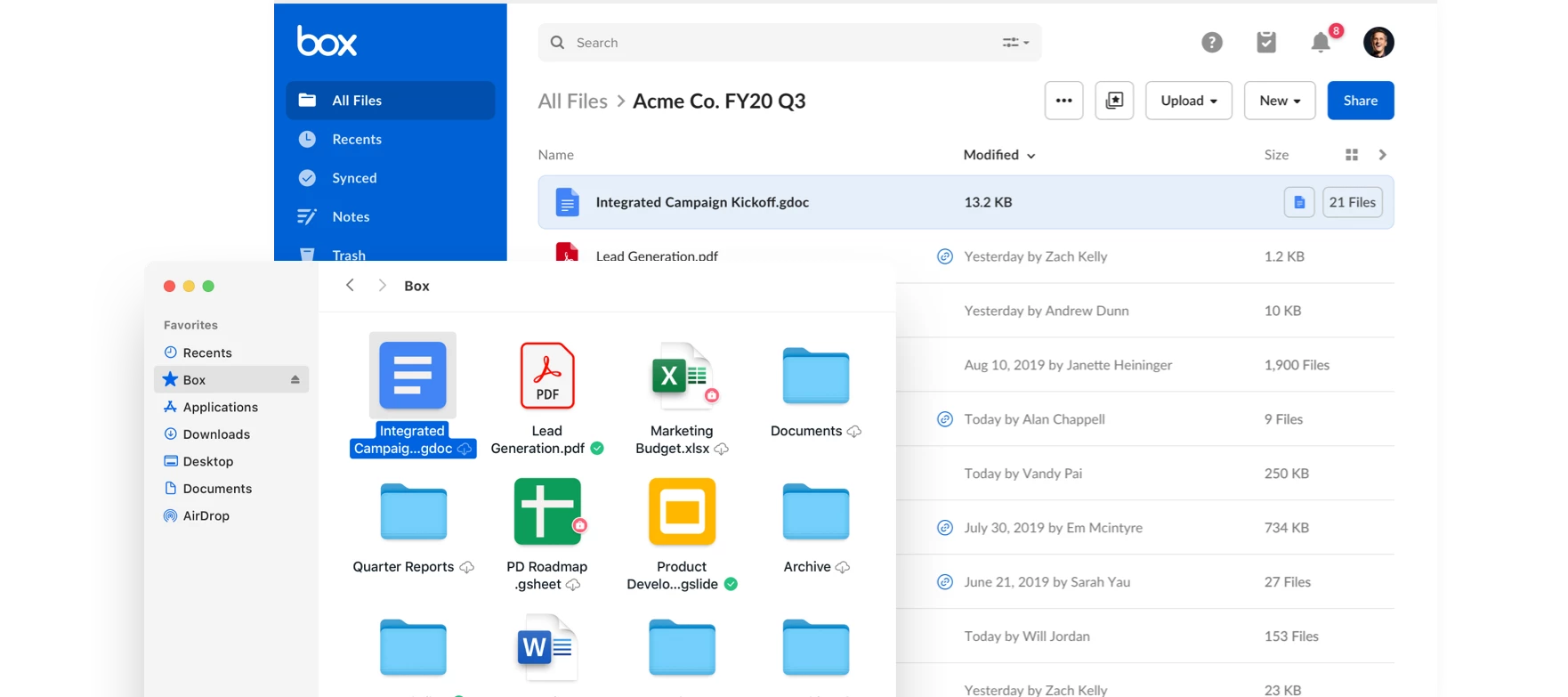Click green sync check beside Lead Generation.pdf
This screenshot has width=1568, height=697.
(597, 449)
